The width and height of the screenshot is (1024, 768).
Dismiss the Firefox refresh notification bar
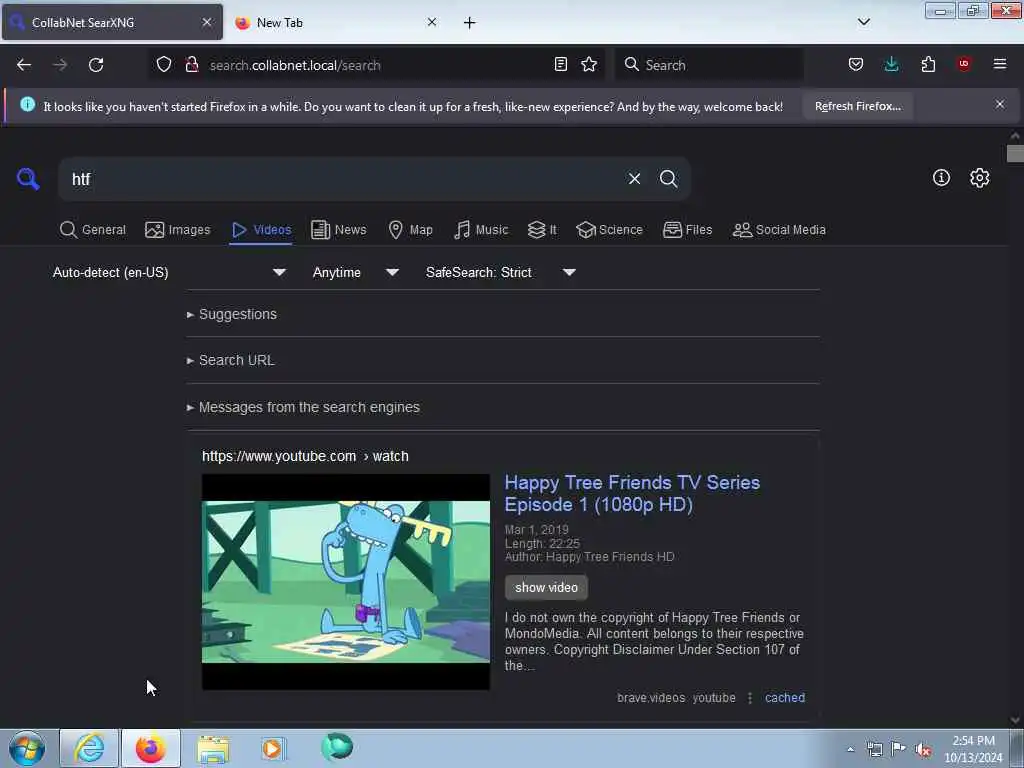tap(1000, 104)
